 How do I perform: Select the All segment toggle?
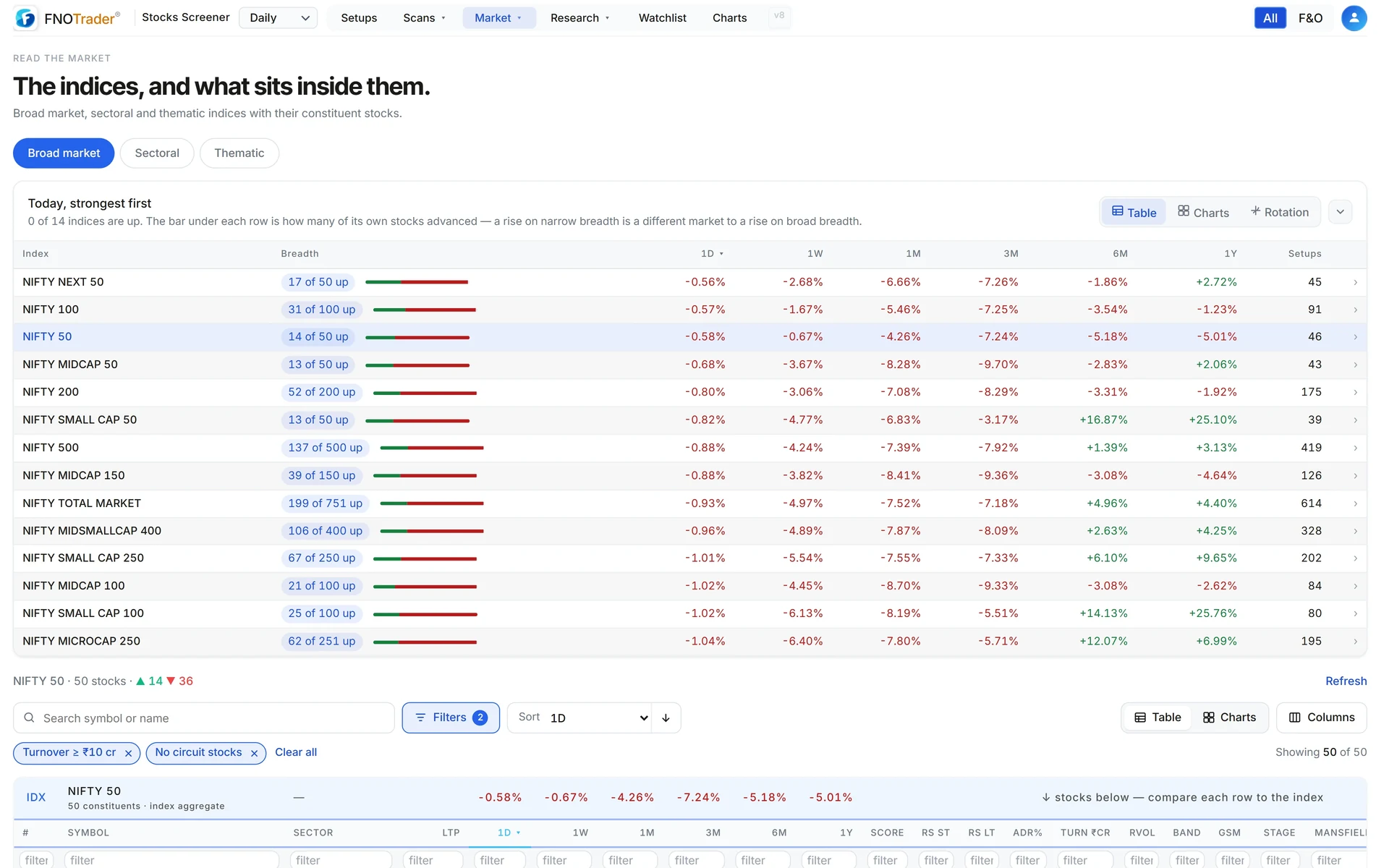(x=1270, y=18)
